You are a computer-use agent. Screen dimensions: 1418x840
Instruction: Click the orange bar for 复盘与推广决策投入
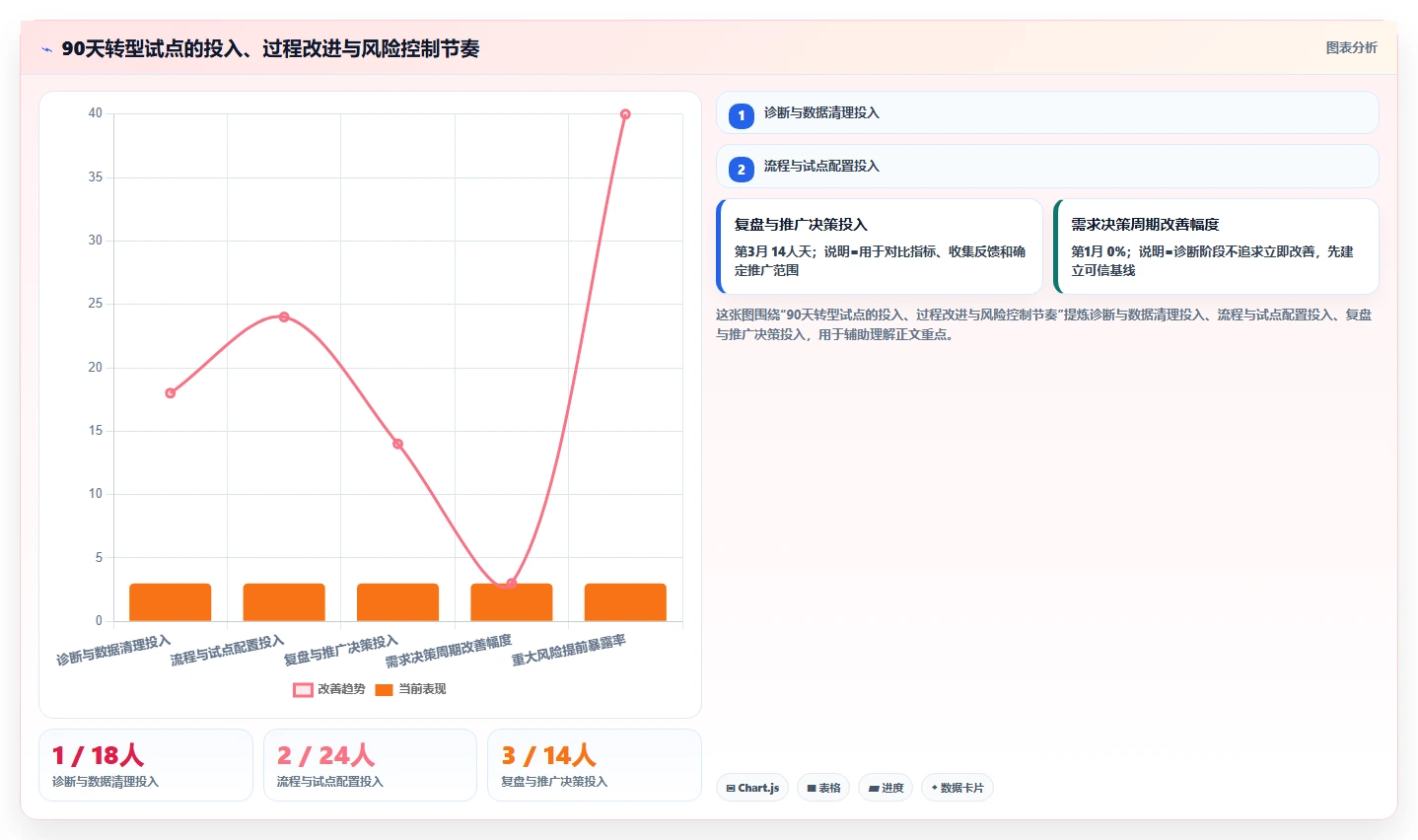click(397, 602)
